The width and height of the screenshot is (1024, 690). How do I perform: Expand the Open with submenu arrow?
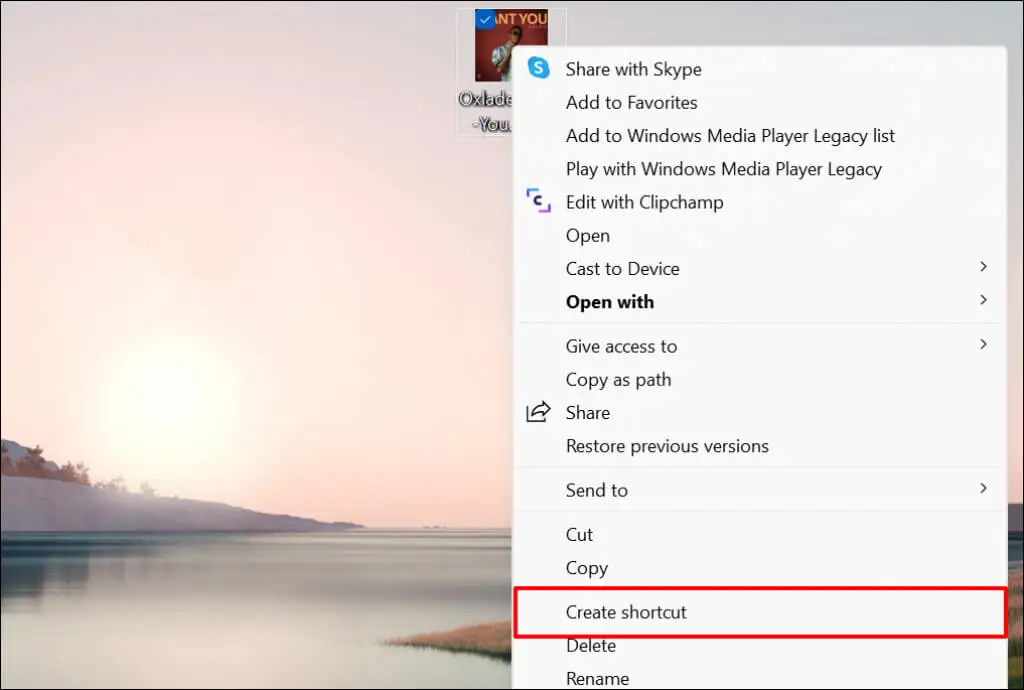tap(983, 300)
